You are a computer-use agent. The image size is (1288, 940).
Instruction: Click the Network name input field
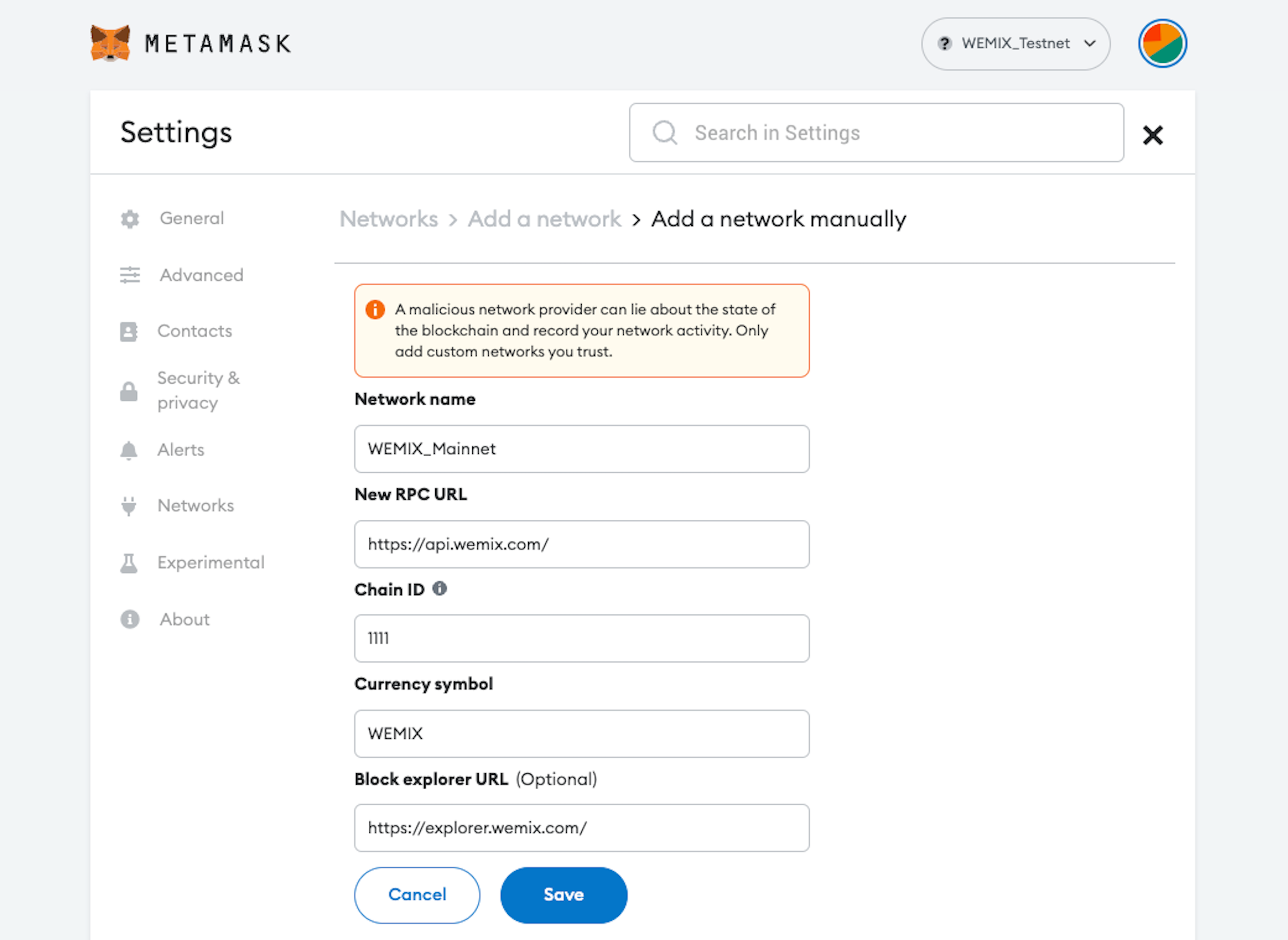tap(582, 449)
